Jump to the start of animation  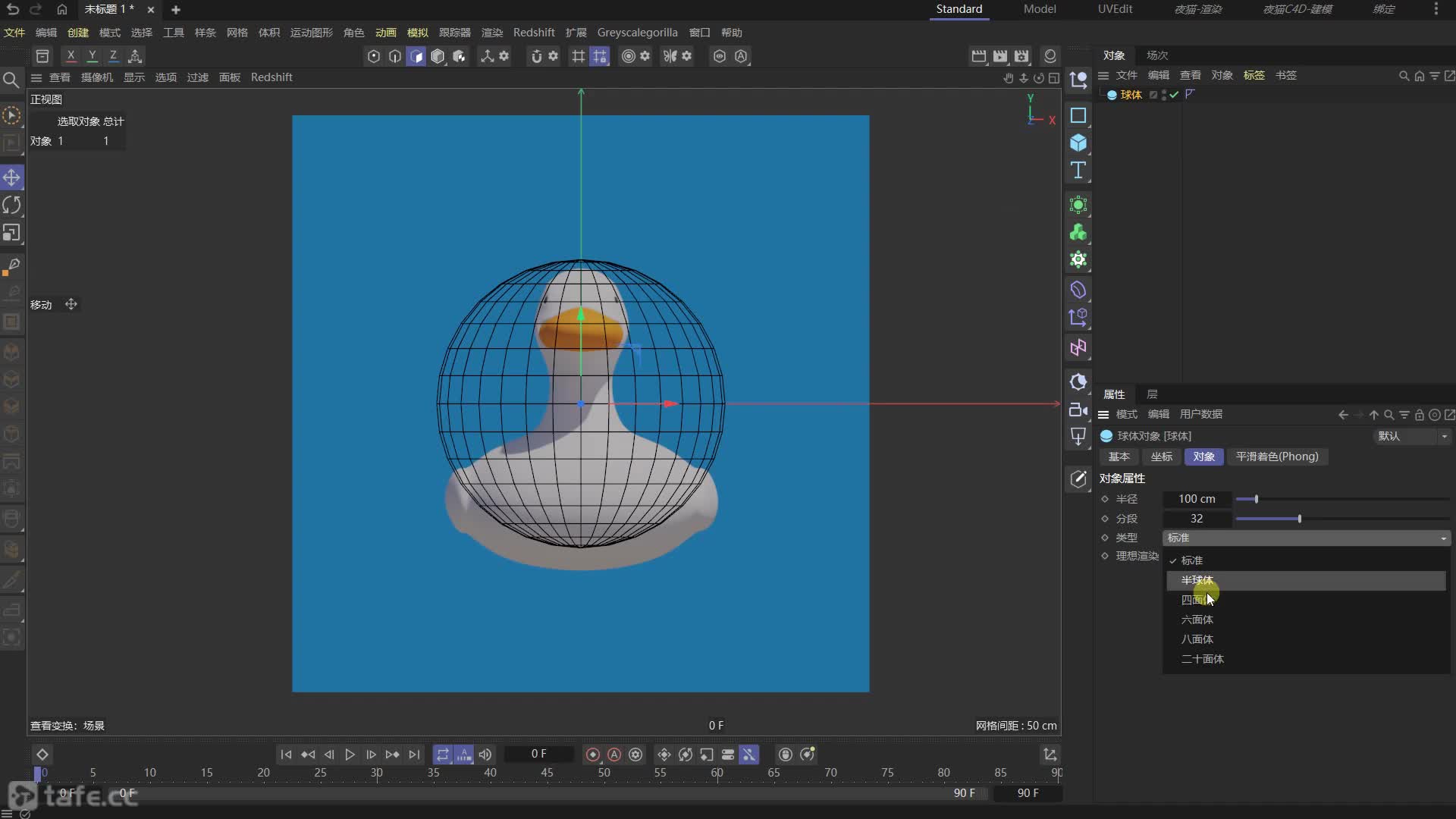286,755
